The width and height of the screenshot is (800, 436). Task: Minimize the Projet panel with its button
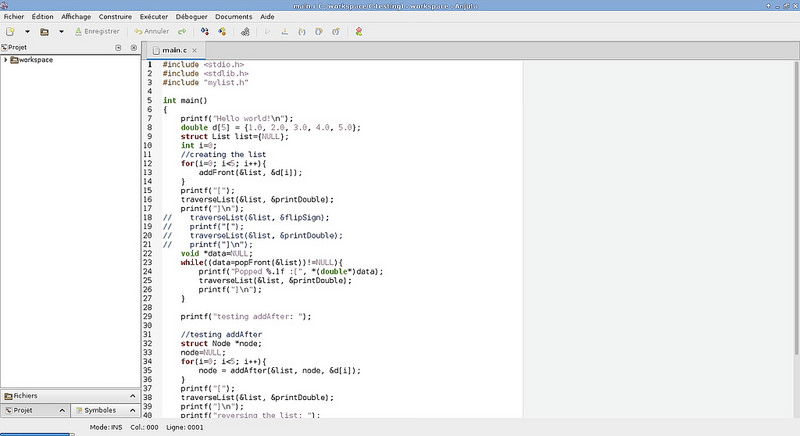coord(119,47)
